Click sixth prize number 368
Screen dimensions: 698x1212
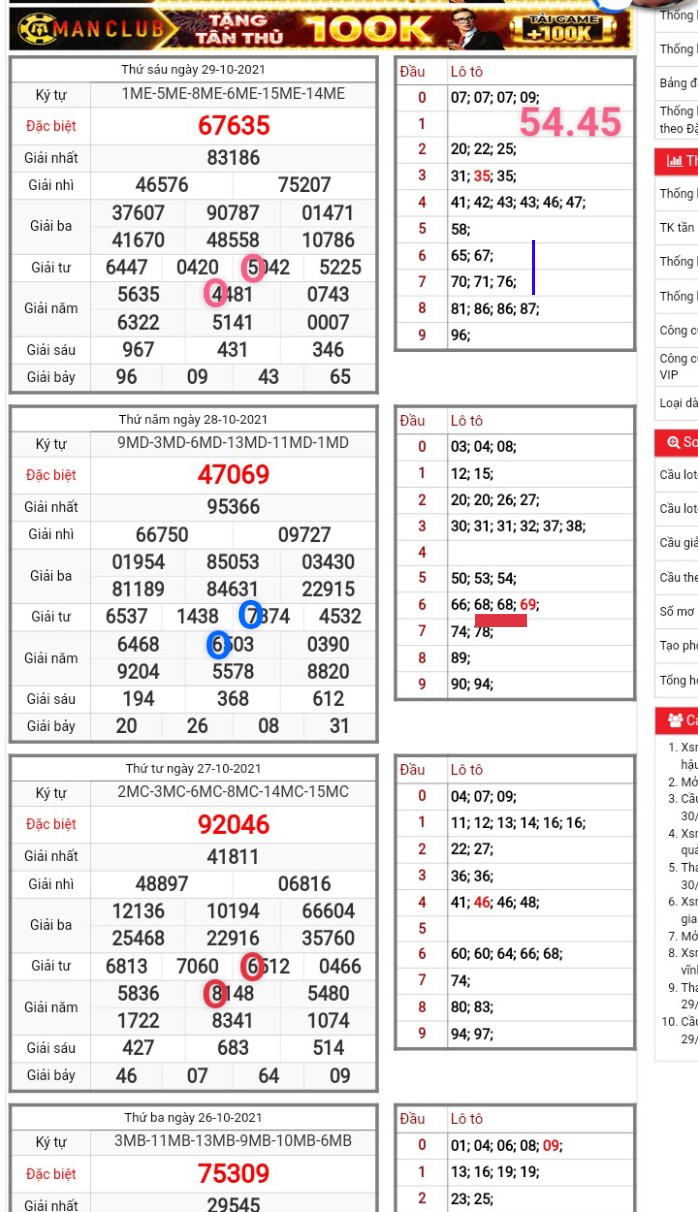(233, 699)
